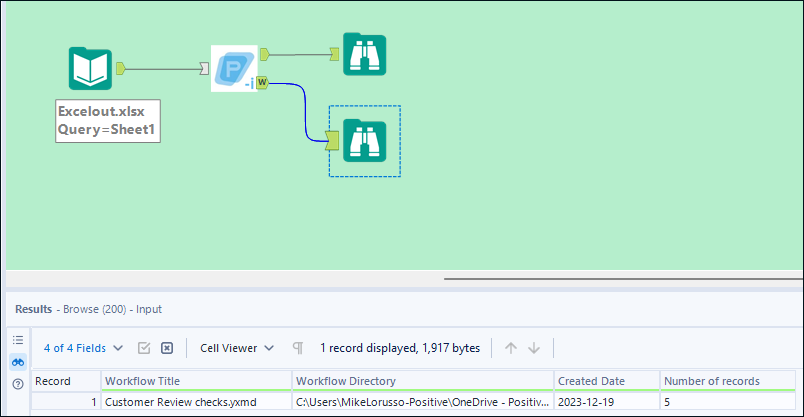Click the Excelout.xlsx Query=Sheet1 annotation

coord(108,121)
